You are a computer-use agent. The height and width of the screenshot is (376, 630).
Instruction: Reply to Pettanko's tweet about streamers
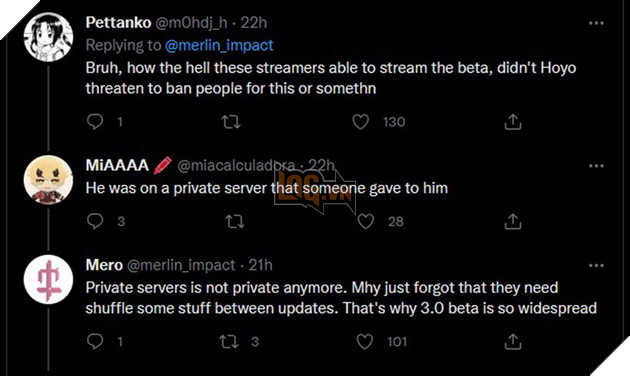pos(95,121)
